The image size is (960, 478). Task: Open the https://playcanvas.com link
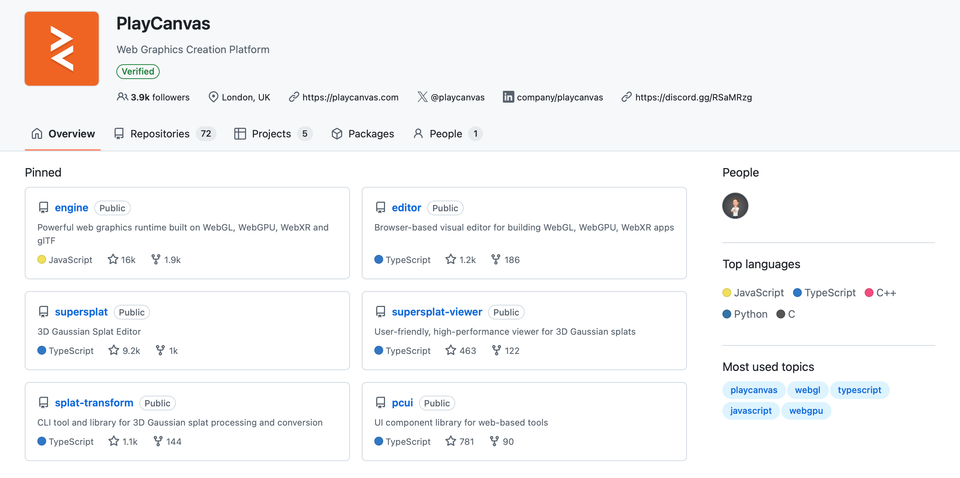350,97
